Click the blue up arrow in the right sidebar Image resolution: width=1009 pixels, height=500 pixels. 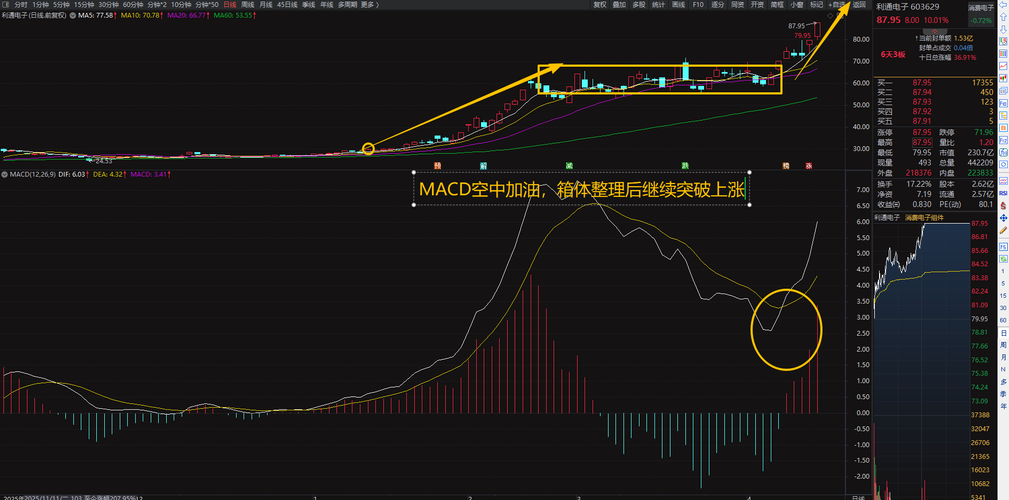1003,17
